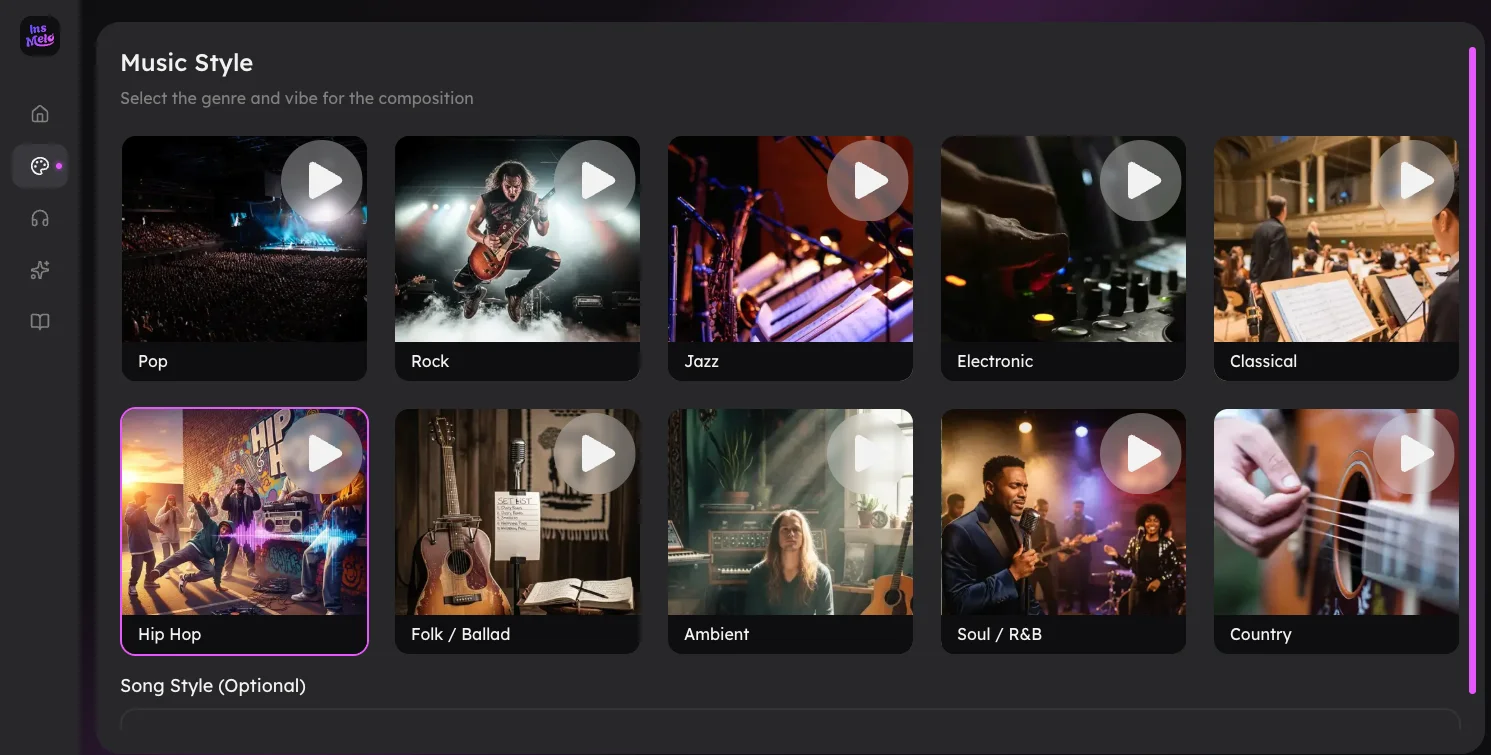Pick the Electronic genre label
The width and height of the screenshot is (1491, 755).
coord(994,361)
